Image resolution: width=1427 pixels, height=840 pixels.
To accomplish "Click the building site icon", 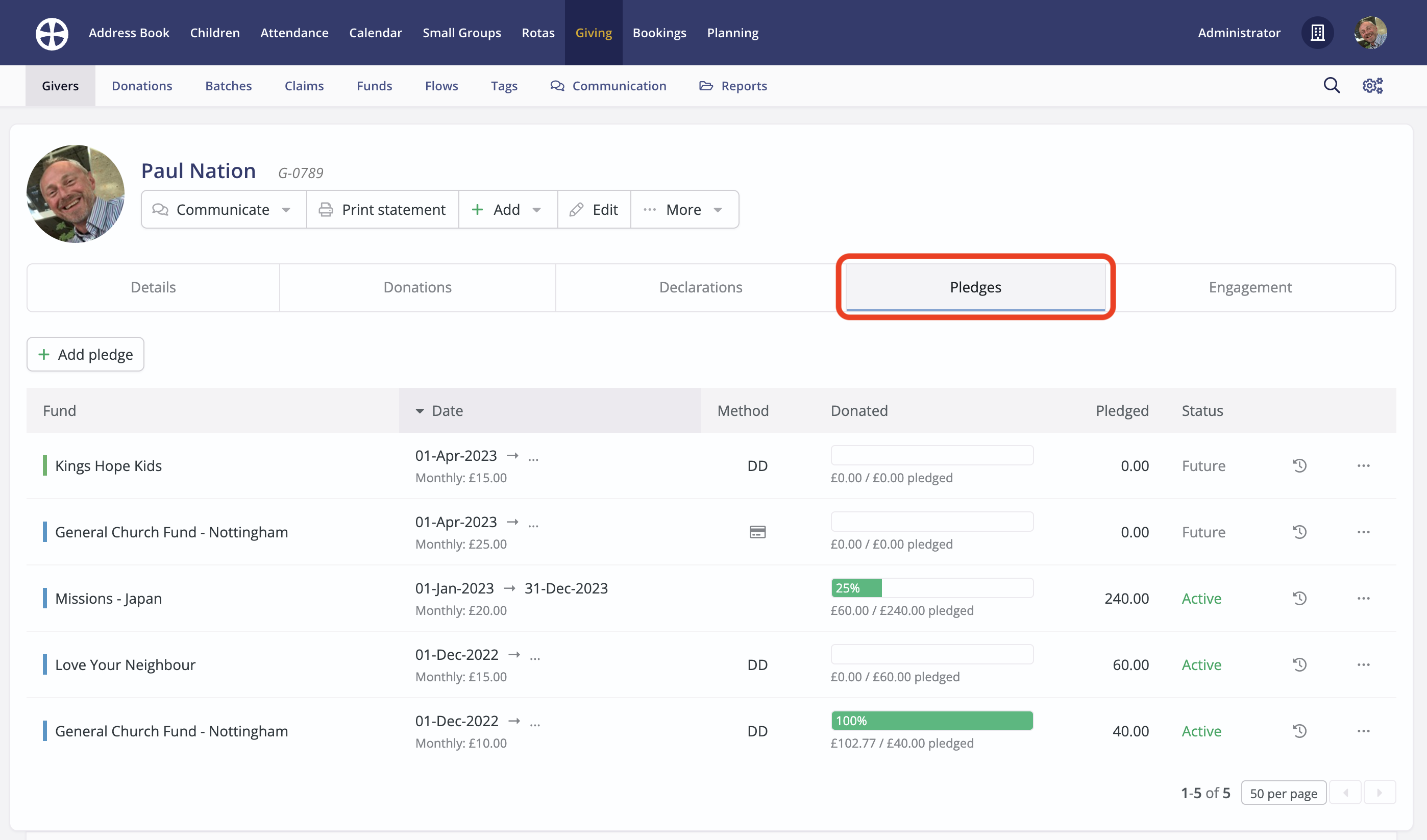I will (1317, 33).
